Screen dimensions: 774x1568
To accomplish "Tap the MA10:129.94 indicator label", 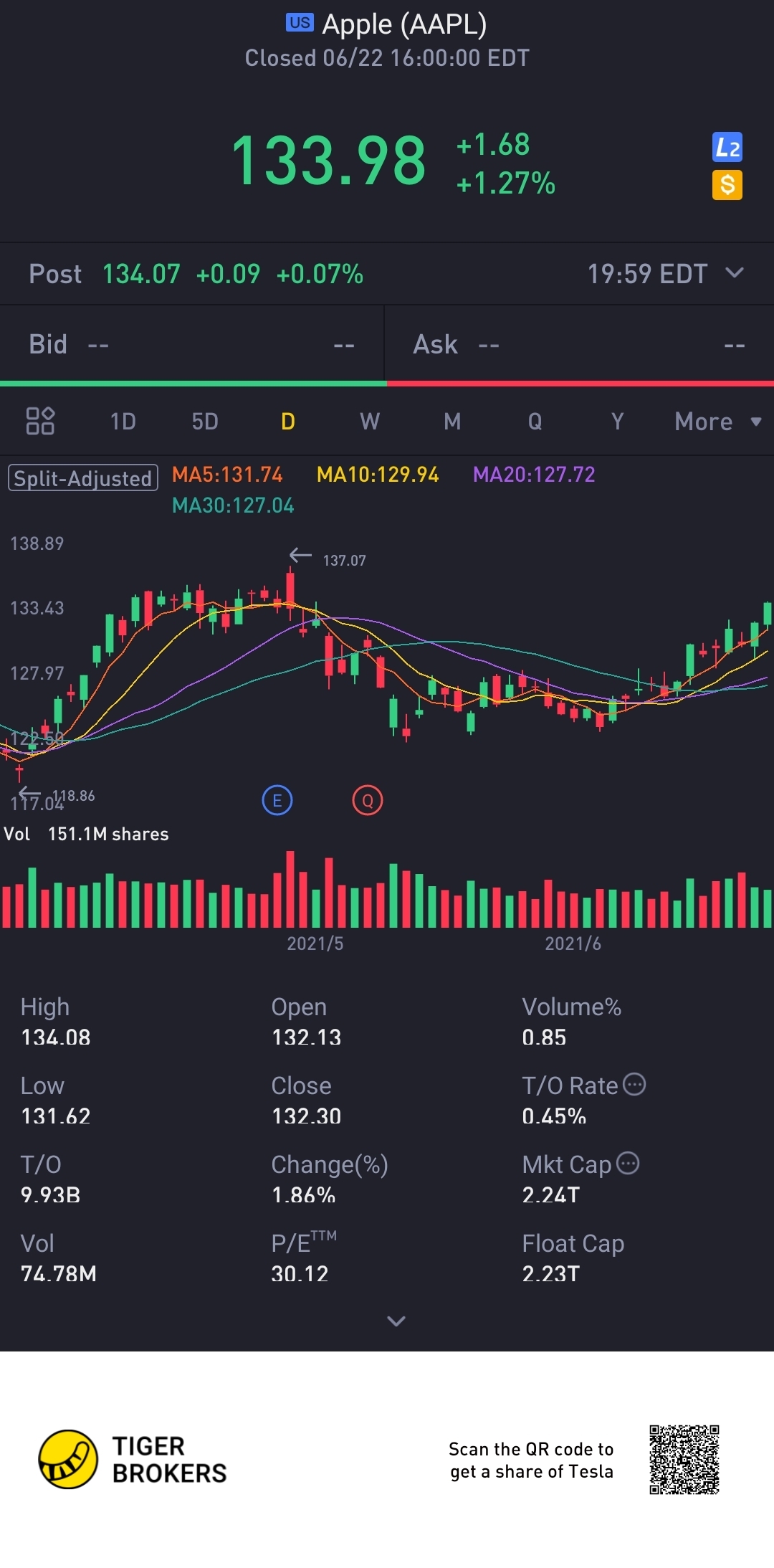I will (x=378, y=475).
